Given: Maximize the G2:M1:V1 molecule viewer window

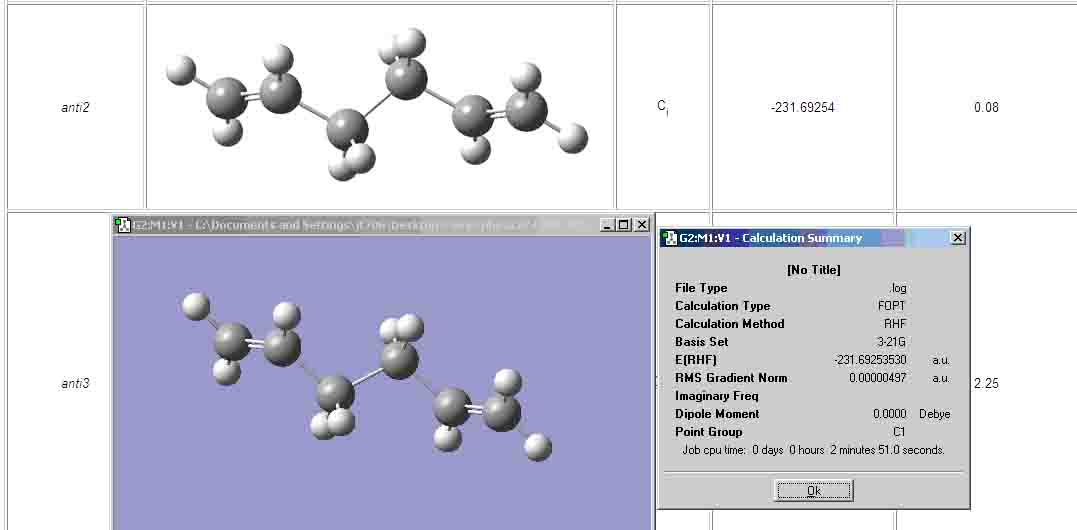Looking at the screenshot, I should tap(624, 224).
